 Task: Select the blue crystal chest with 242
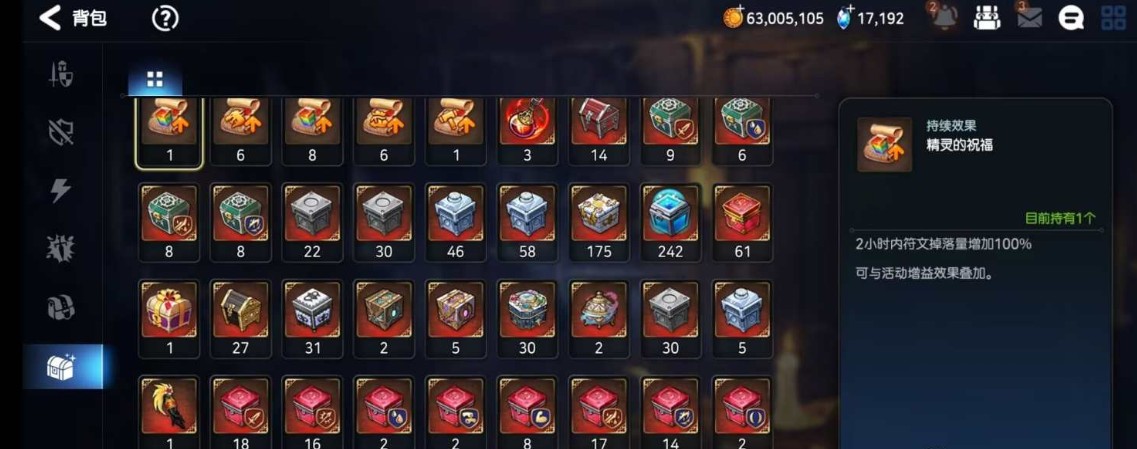pos(671,222)
